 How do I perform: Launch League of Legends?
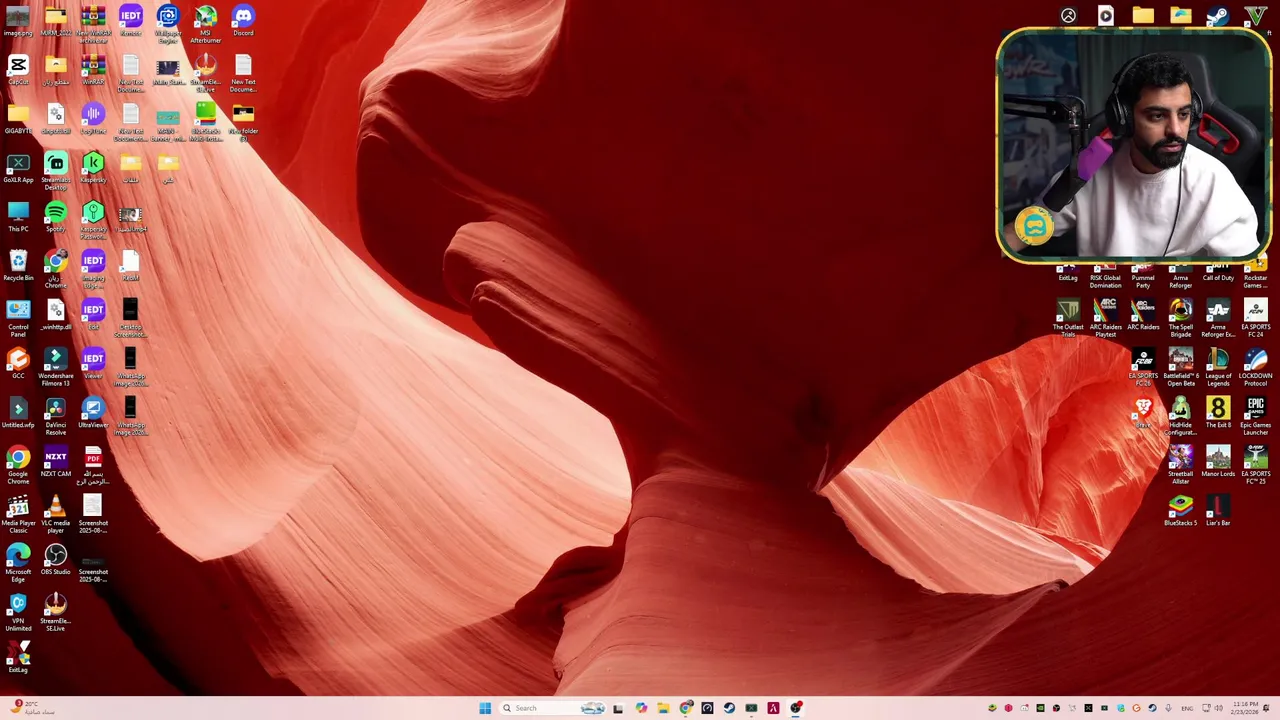(1218, 367)
